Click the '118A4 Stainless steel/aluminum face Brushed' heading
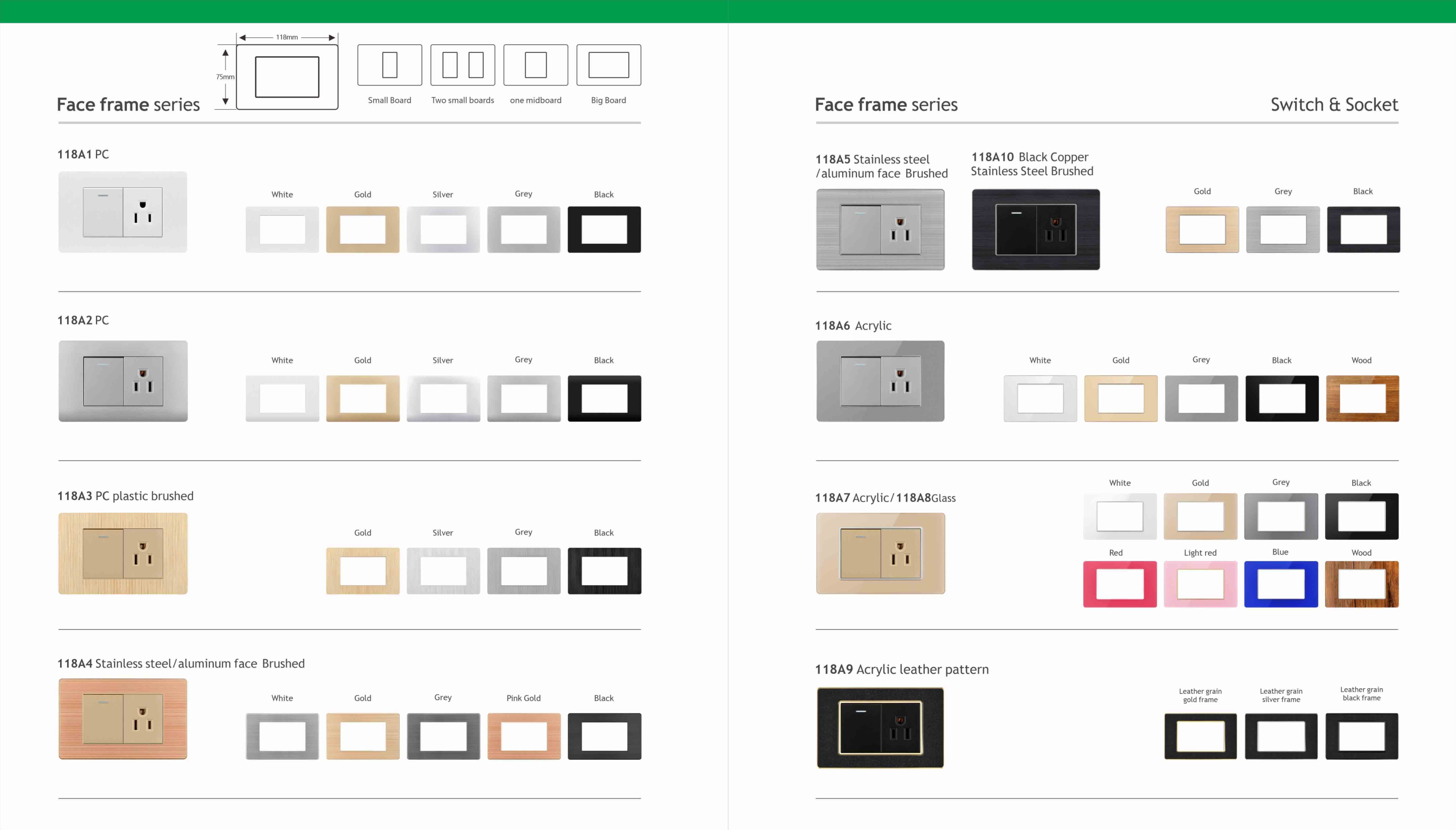1456x830 pixels. [181, 664]
